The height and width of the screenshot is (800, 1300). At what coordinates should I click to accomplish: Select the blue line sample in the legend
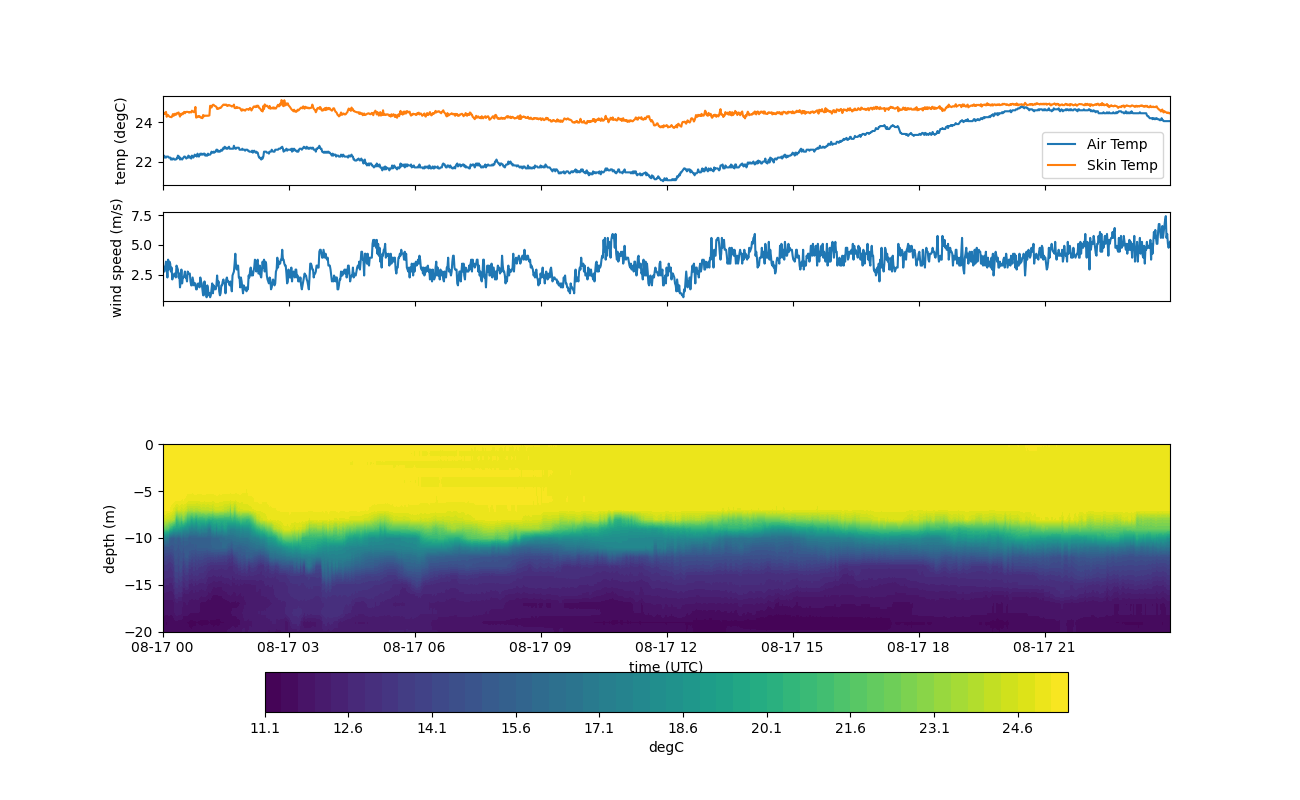point(1063,144)
